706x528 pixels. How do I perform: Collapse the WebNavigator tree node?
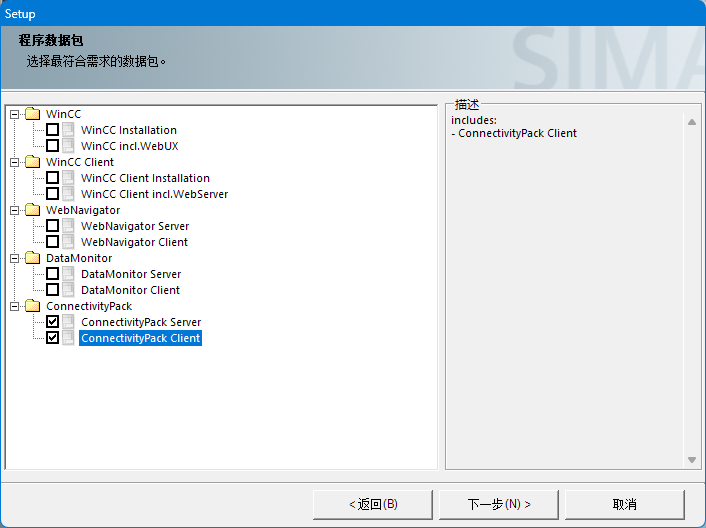coord(14,211)
